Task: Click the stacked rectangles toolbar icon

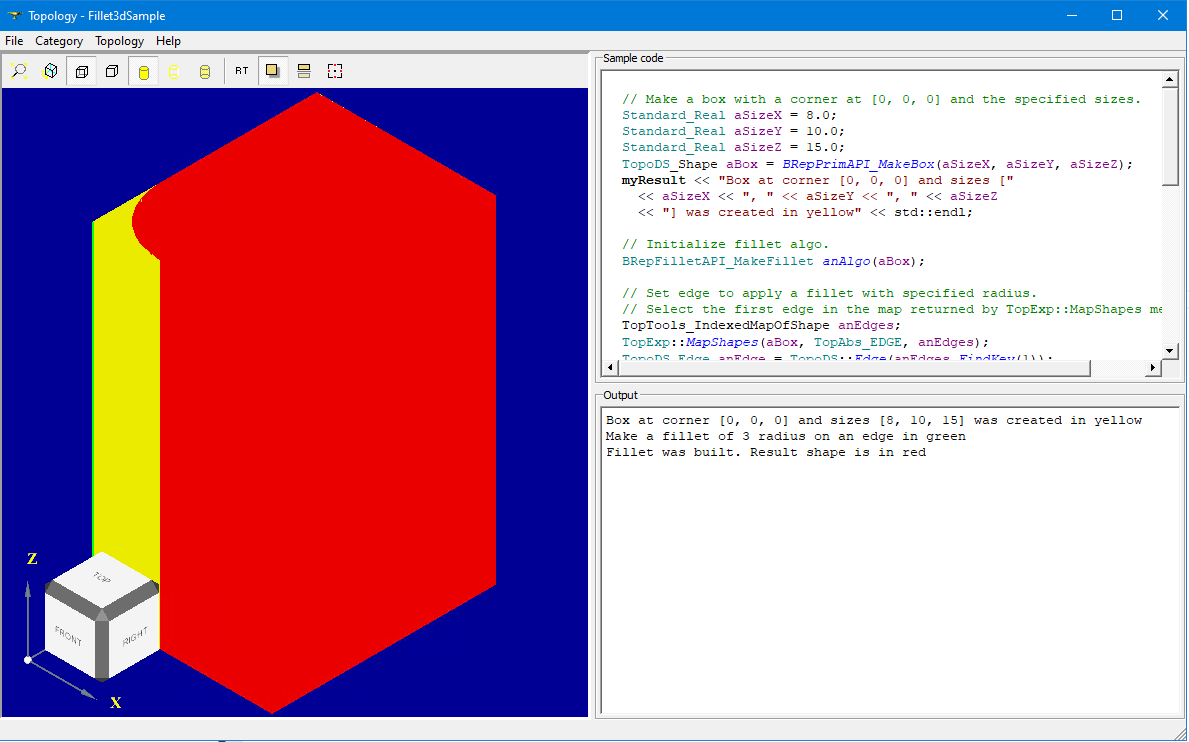Action: click(304, 71)
